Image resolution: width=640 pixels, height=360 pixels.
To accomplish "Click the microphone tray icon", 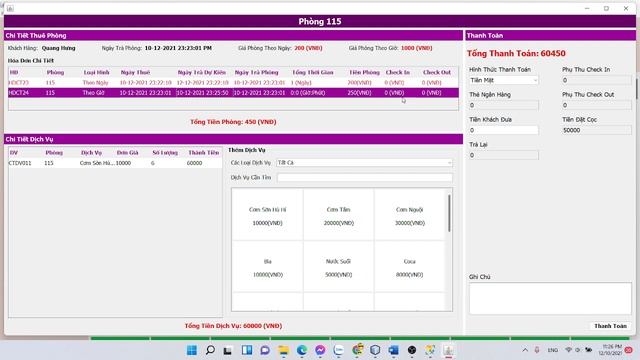I will (537, 350).
